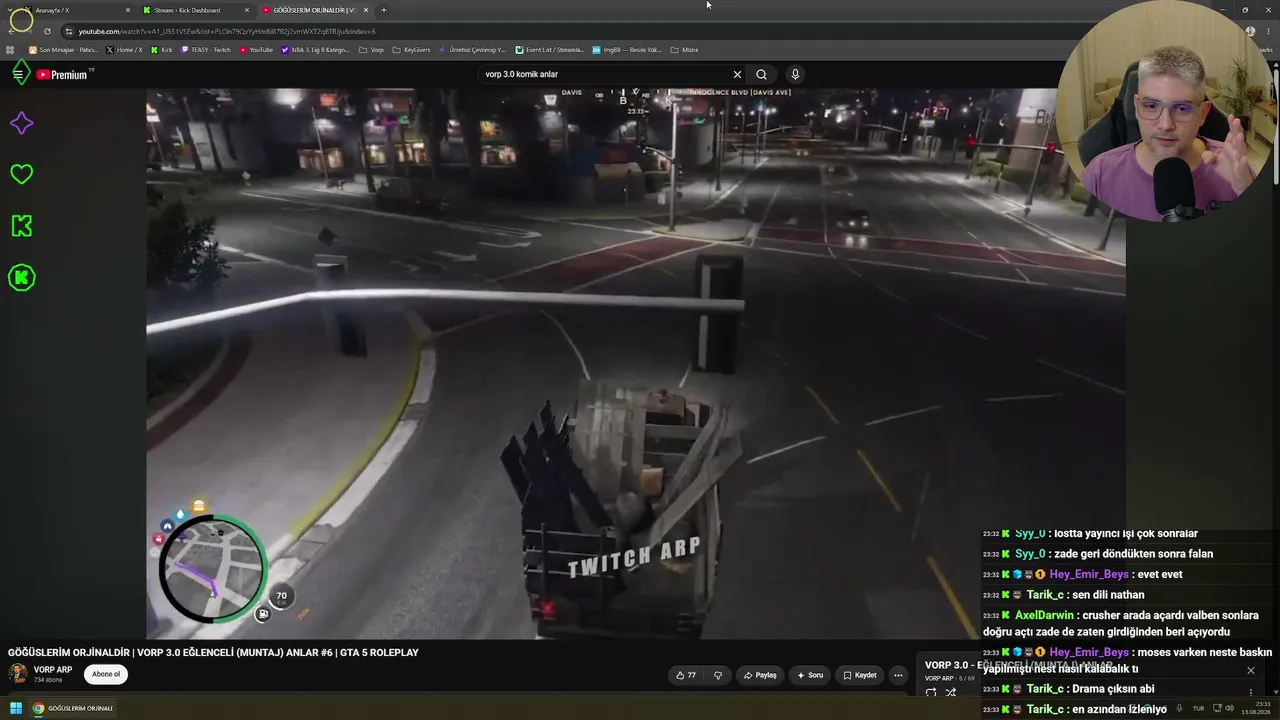Click the "Drama çıksın abi" chat message
Viewport: 1280px width, 720px height.
1113,689
